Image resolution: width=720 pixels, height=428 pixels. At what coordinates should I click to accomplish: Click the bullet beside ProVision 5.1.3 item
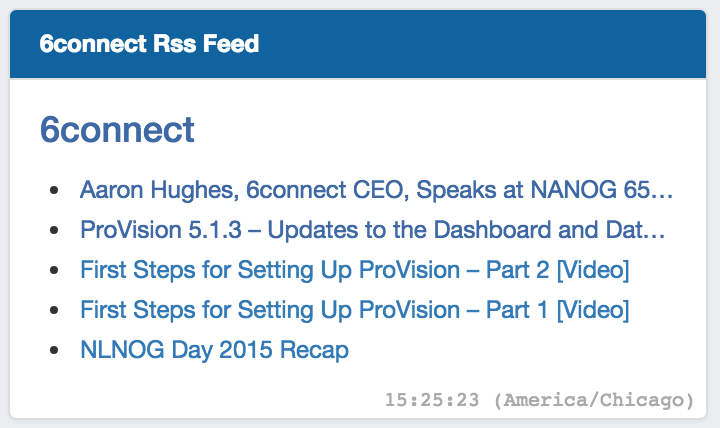[54, 231]
